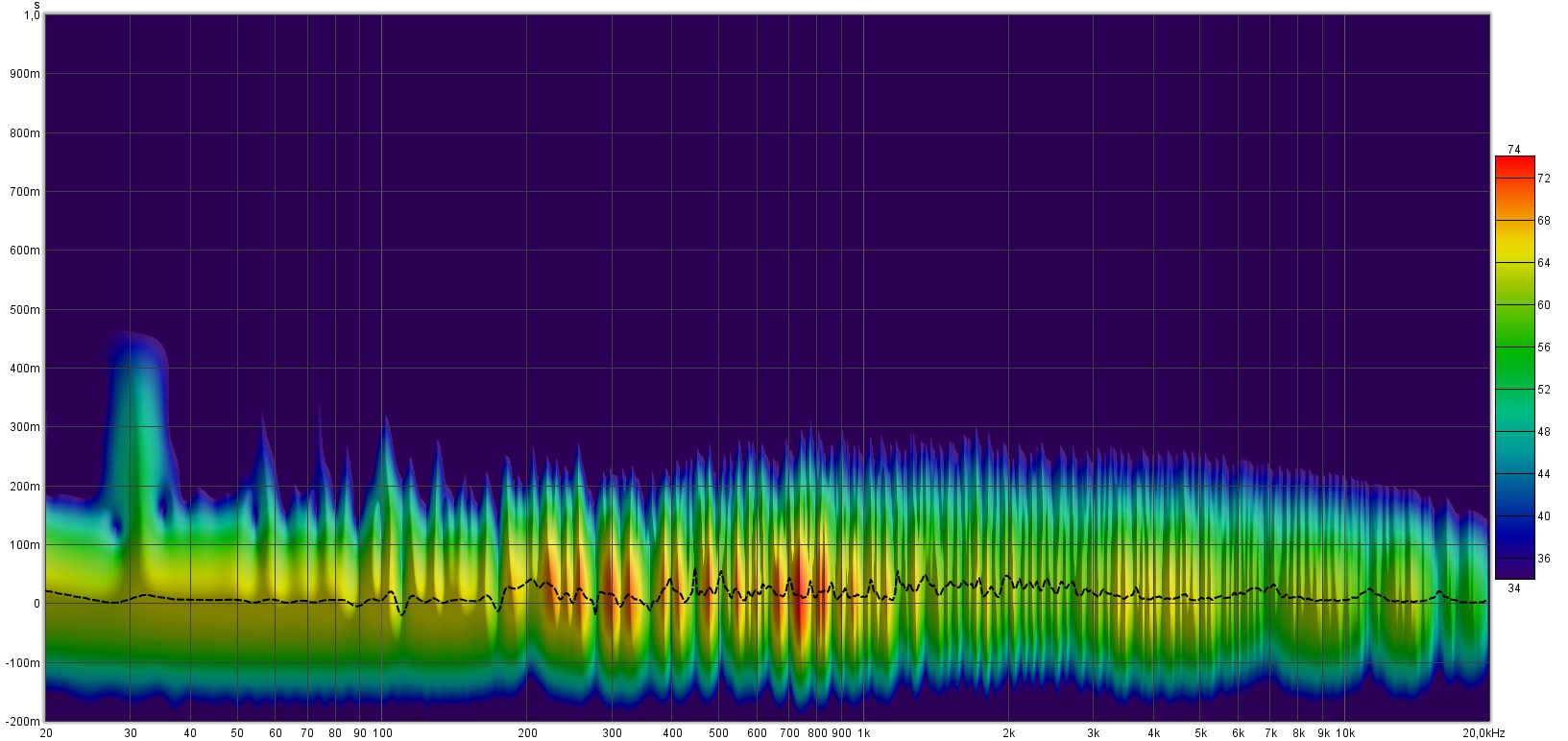
Task: Click the 3k frequency axis label
Action: 1093,733
